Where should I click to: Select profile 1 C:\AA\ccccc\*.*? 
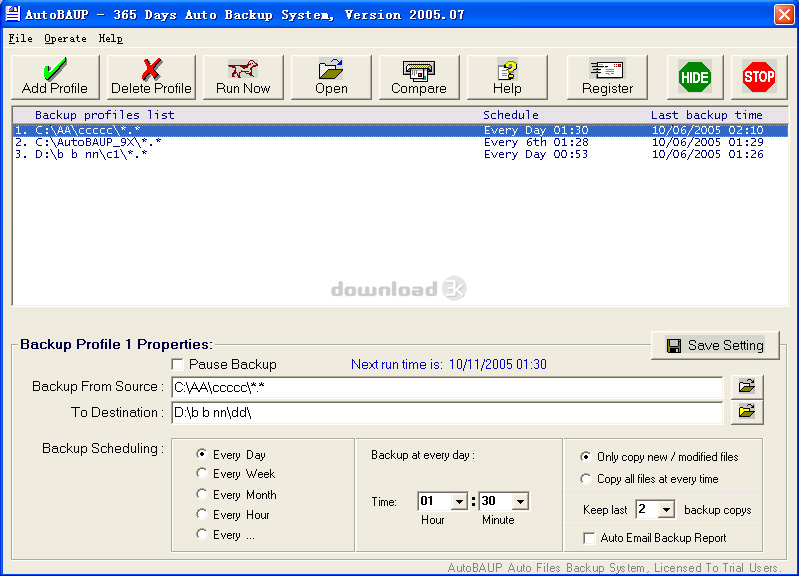tap(400, 130)
